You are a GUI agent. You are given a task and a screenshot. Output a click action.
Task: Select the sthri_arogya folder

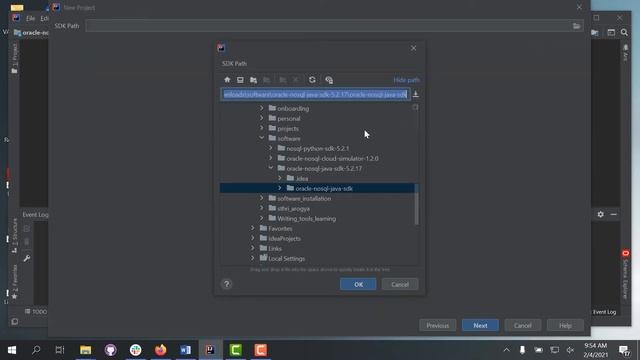293,208
